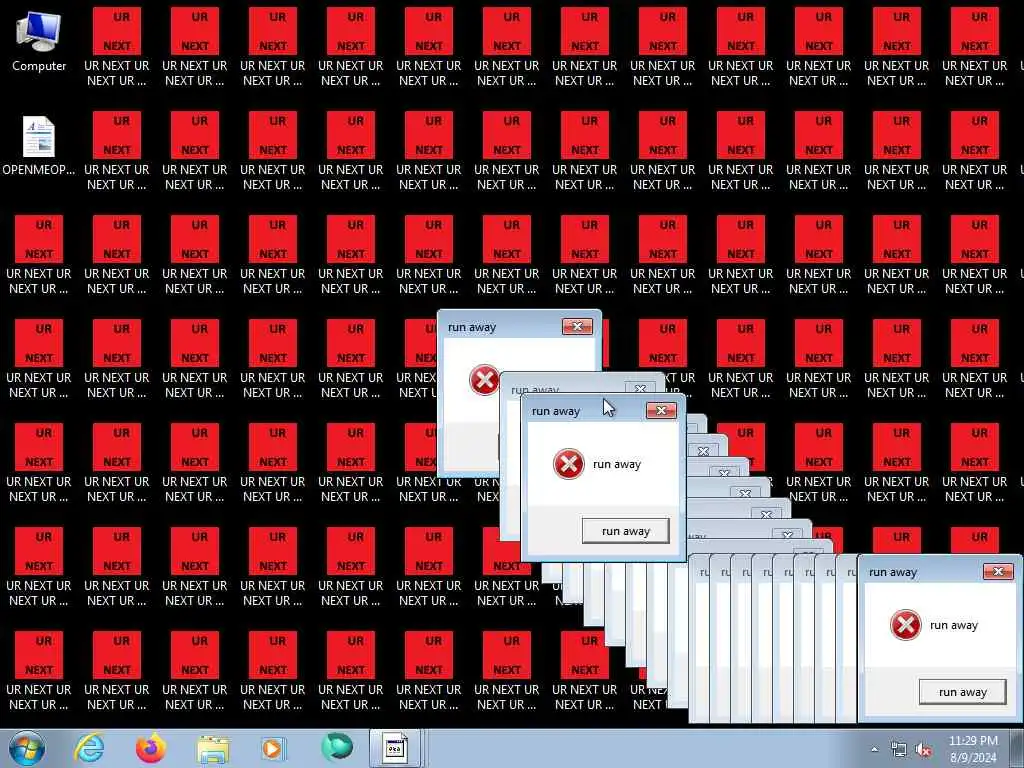Select the Computer desktop icon
The width and height of the screenshot is (1024, 768).
pos(39,41)
